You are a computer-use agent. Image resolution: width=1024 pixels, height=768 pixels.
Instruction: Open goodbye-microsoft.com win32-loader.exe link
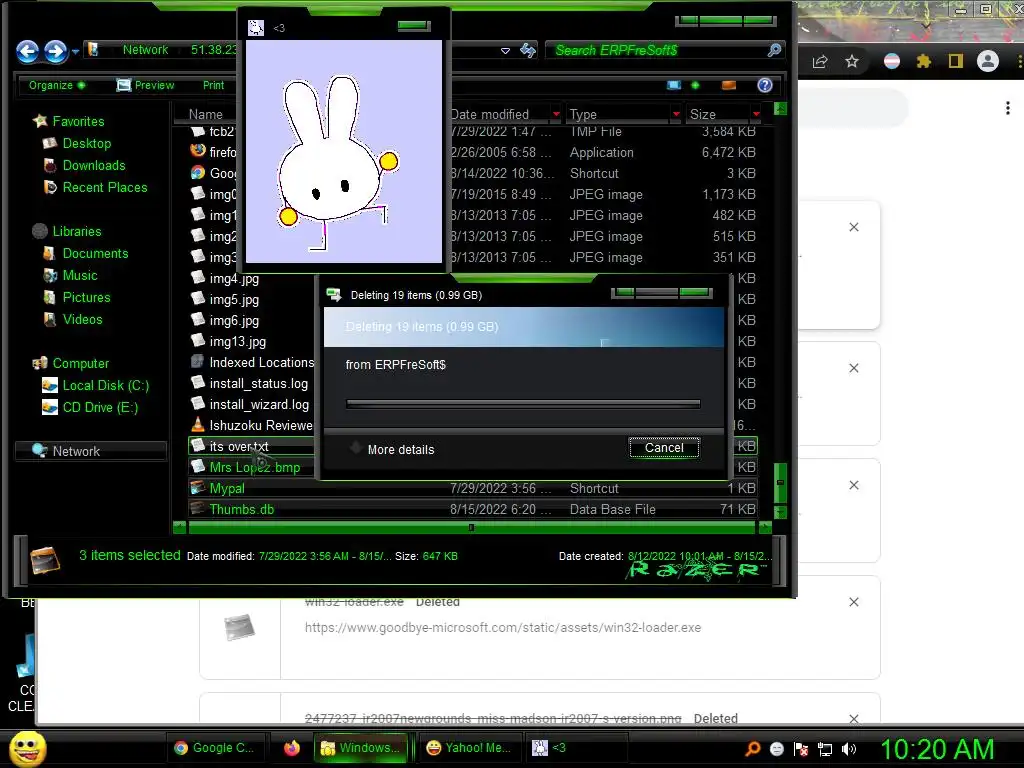point(503,628)
